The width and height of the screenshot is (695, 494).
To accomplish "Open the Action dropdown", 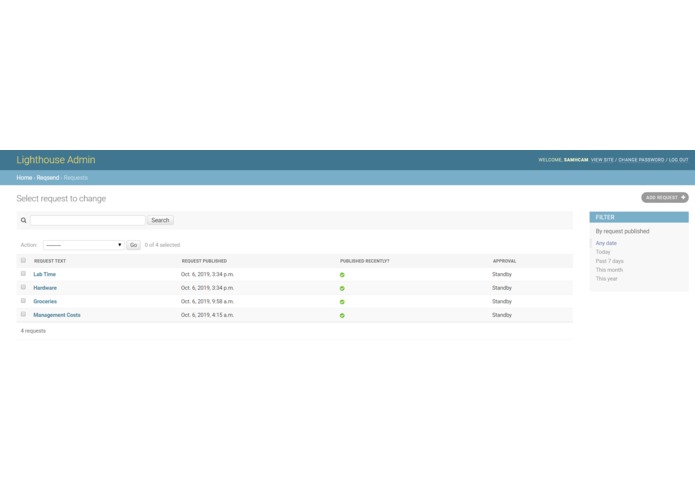I will (83, 245).
